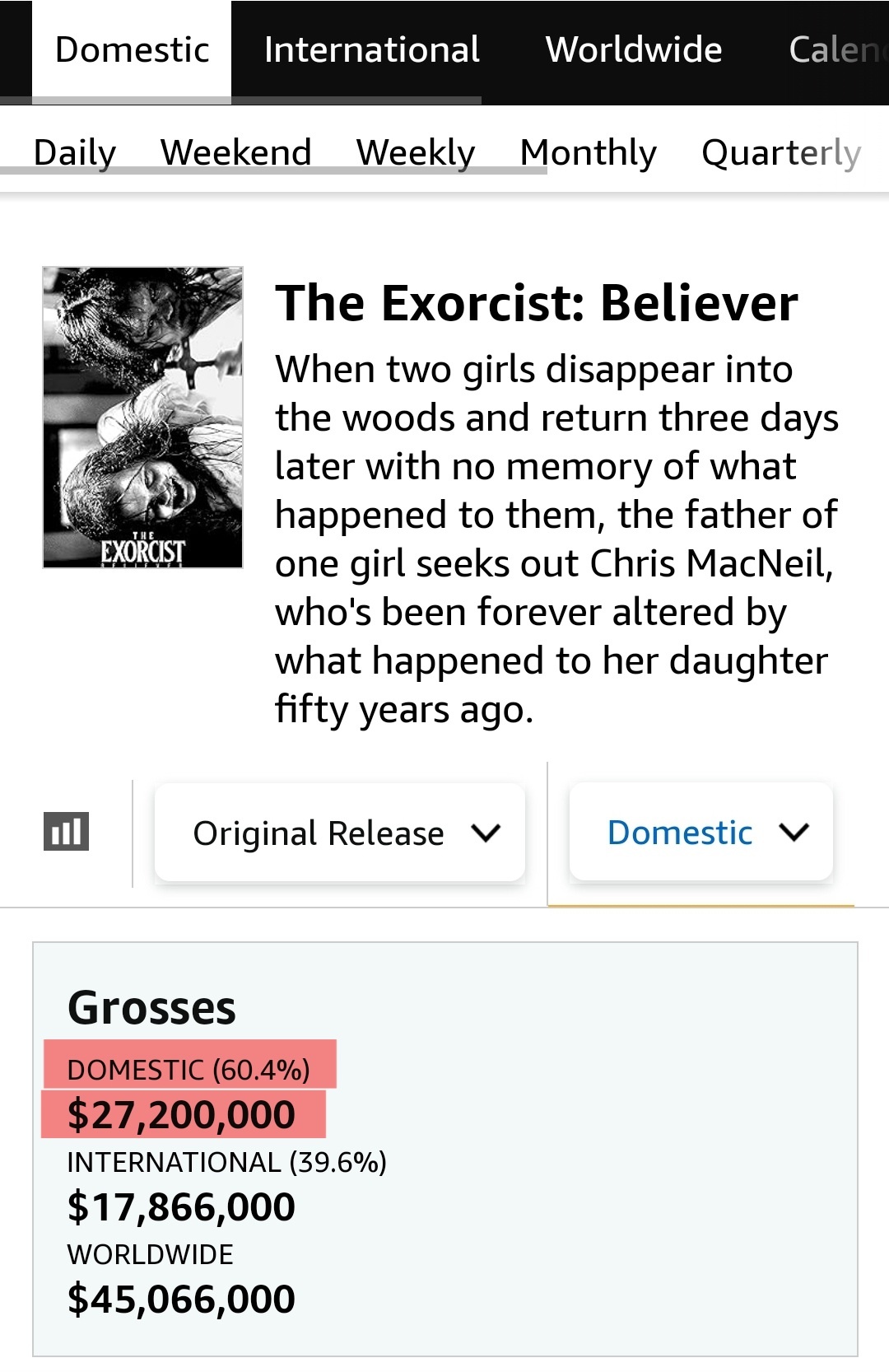Click the $27,200,000 domestic gross figure
The height and width of the screenshot is (1372, 889).
(182, 1114)
